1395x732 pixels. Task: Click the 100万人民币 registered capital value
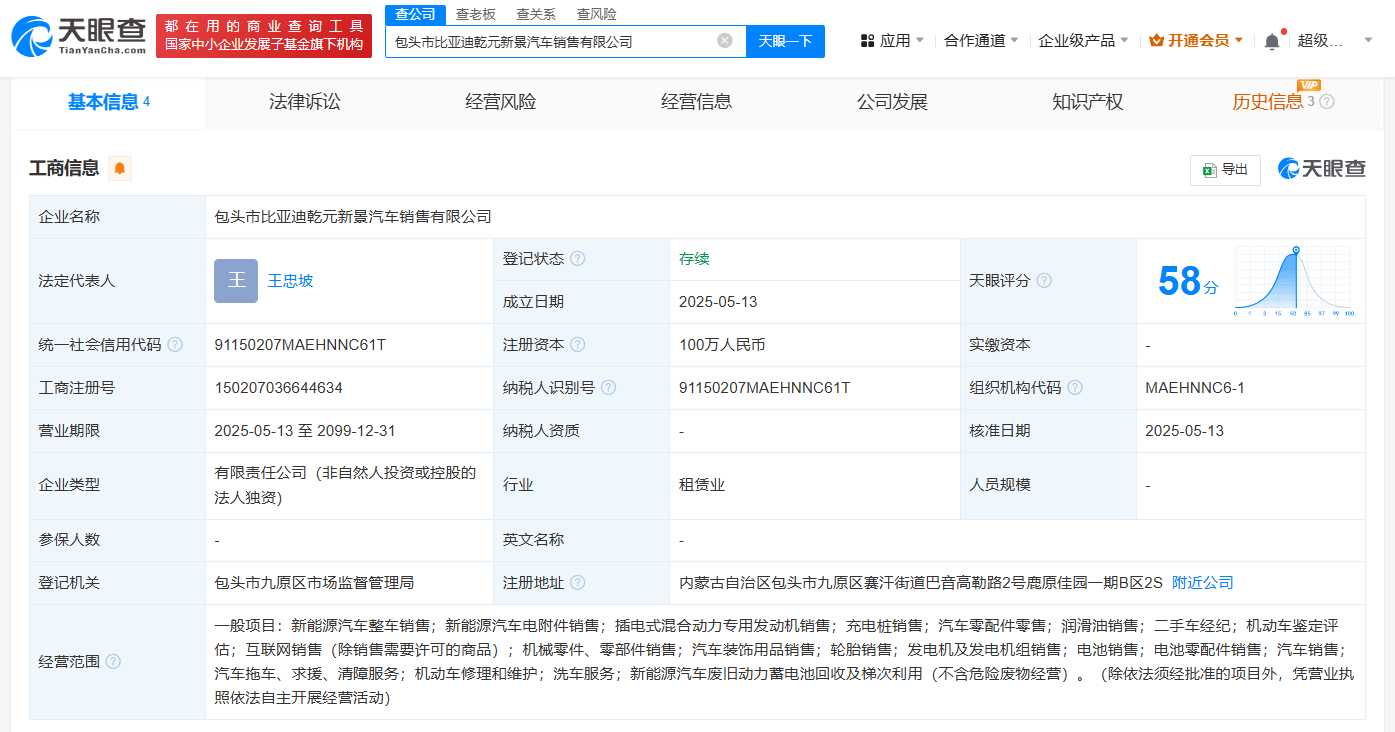click(x=722, y=345)
